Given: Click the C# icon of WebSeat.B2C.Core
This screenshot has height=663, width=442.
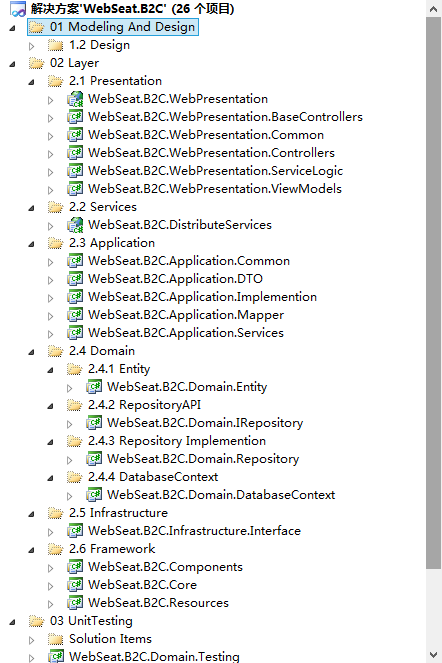Looking at the screenshot, I should click(75, 585).
